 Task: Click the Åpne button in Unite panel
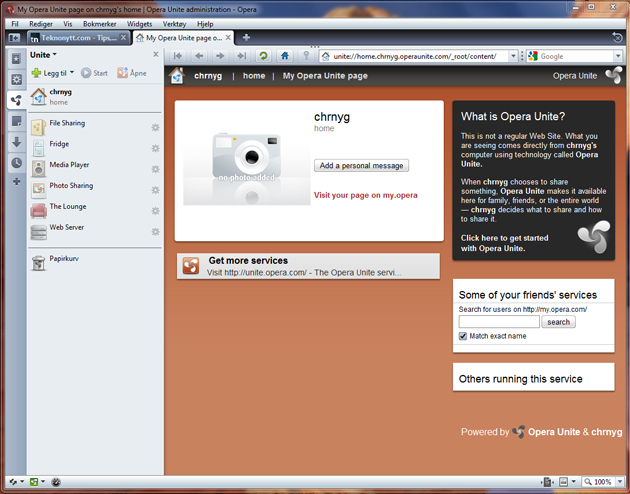(x=131, y=73)
